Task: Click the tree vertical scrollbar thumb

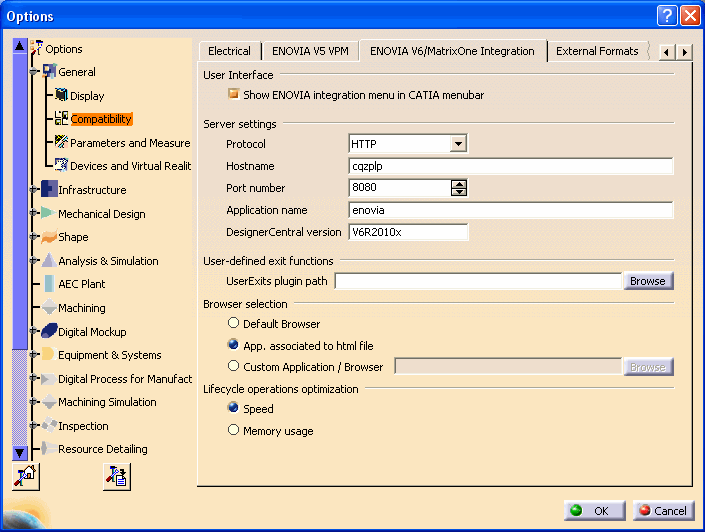Action: click(x=20, y=201)
